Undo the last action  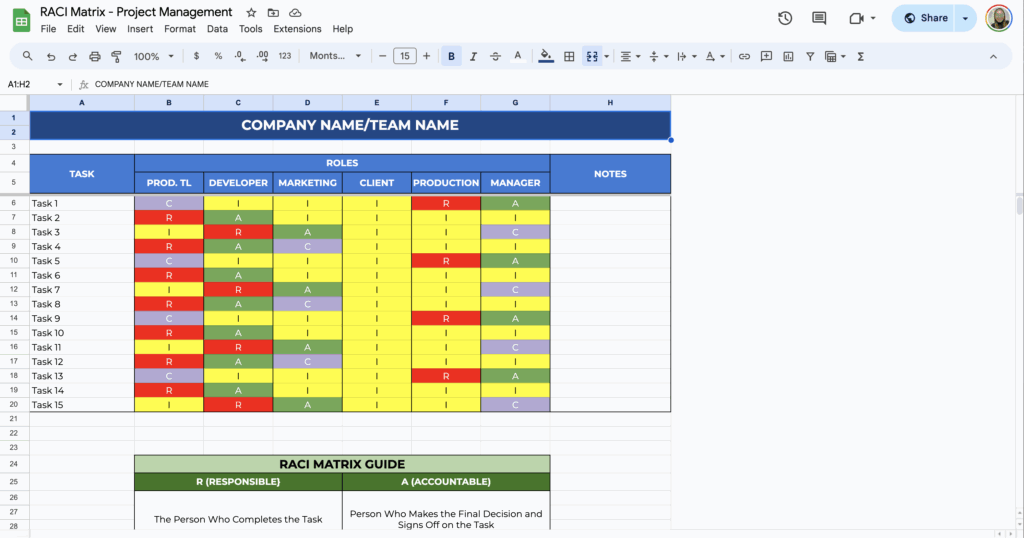(51, 57)
